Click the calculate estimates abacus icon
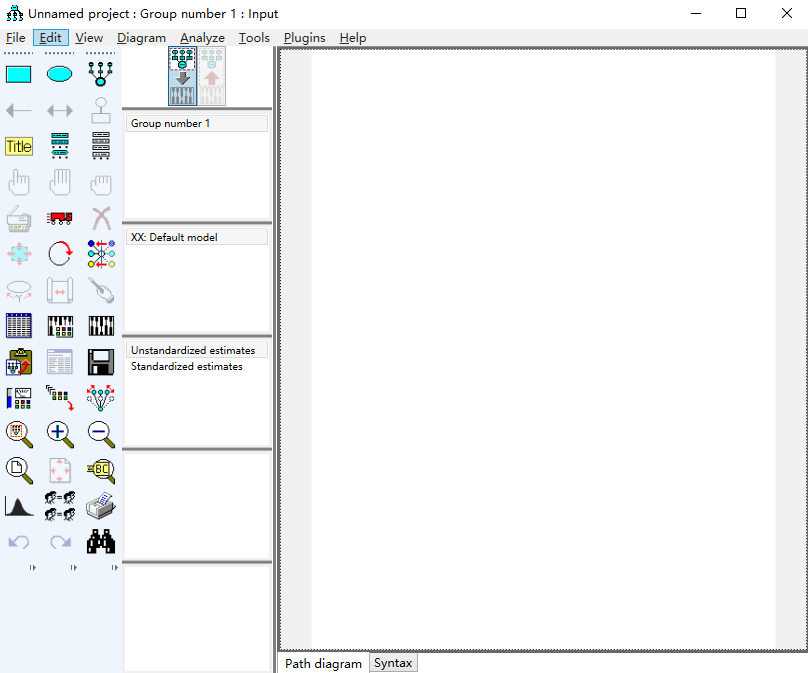This screenshot has width=808, height=673. [x=101, y=326]
